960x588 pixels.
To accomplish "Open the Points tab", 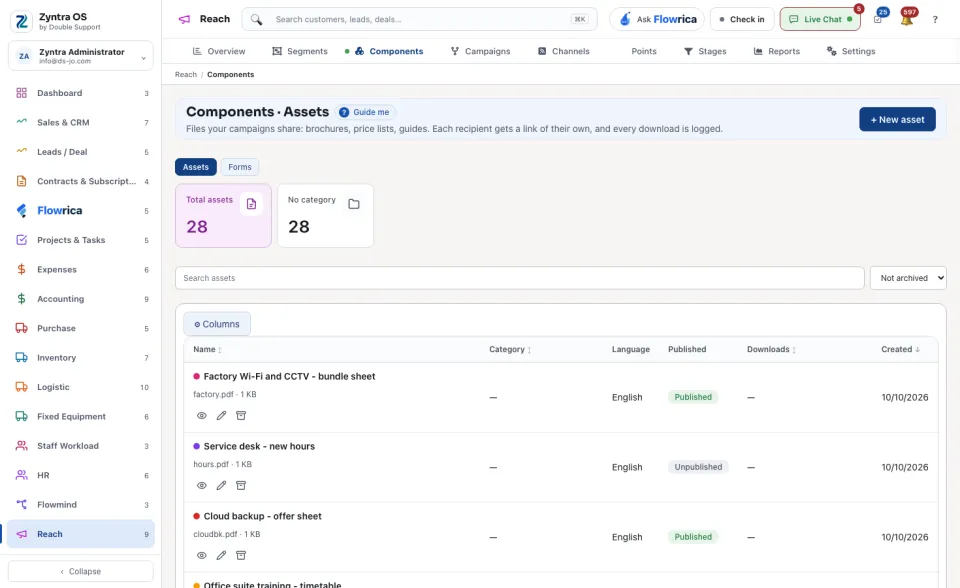I will click(643, 51).
